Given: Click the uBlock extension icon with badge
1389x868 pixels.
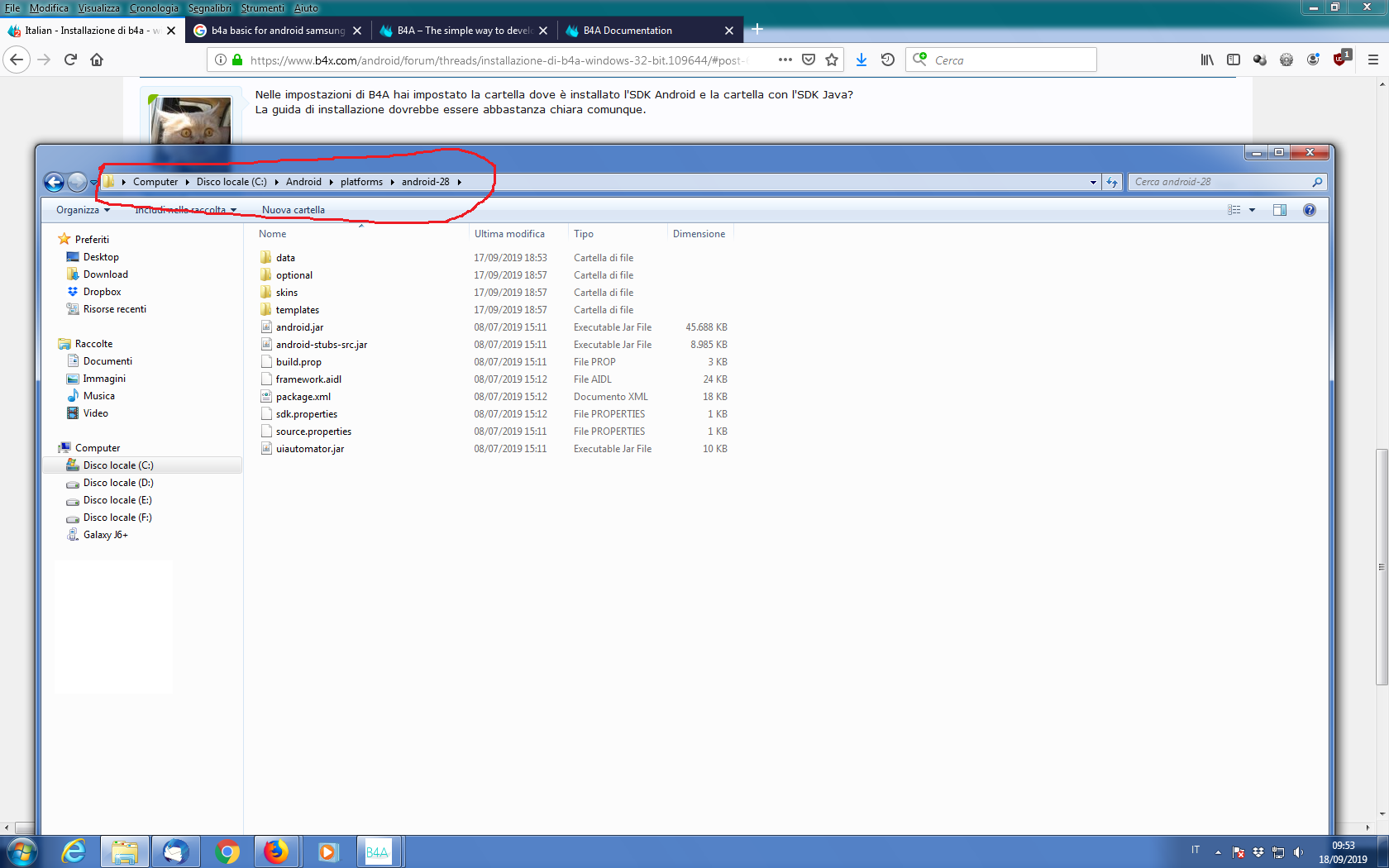Looking at the screenshot, I should pos(1341,59).
